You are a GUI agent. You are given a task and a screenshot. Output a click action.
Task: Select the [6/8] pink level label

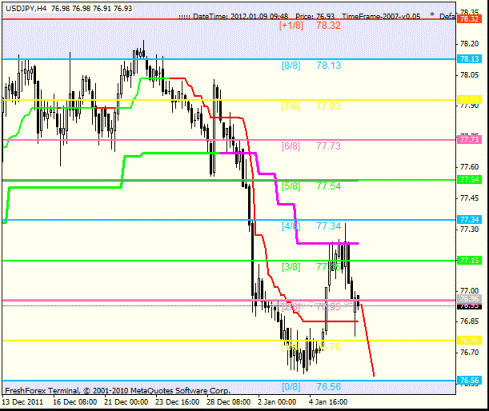click(x=291, y=146)
